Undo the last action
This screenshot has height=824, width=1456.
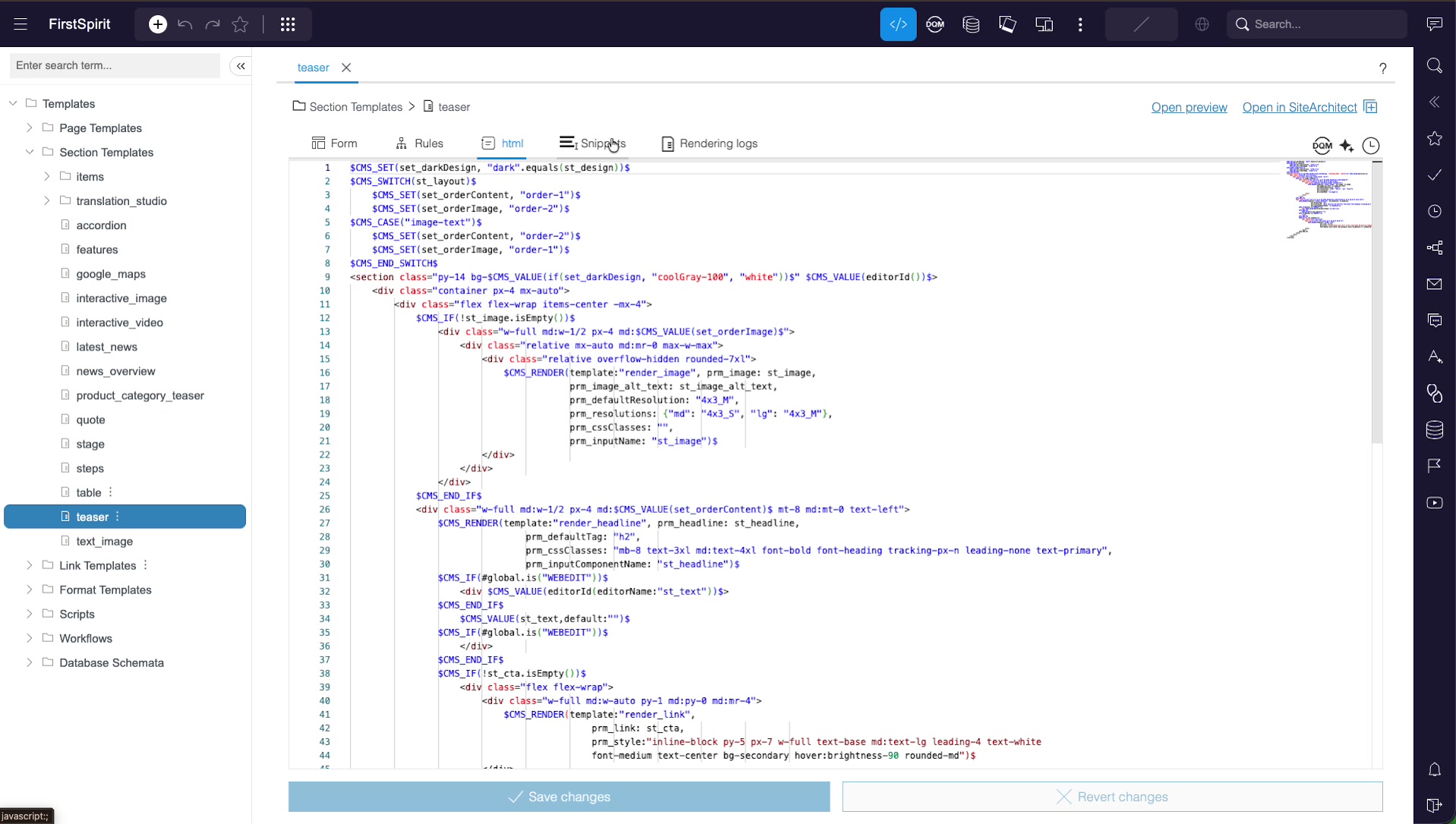tap(184, 24)
